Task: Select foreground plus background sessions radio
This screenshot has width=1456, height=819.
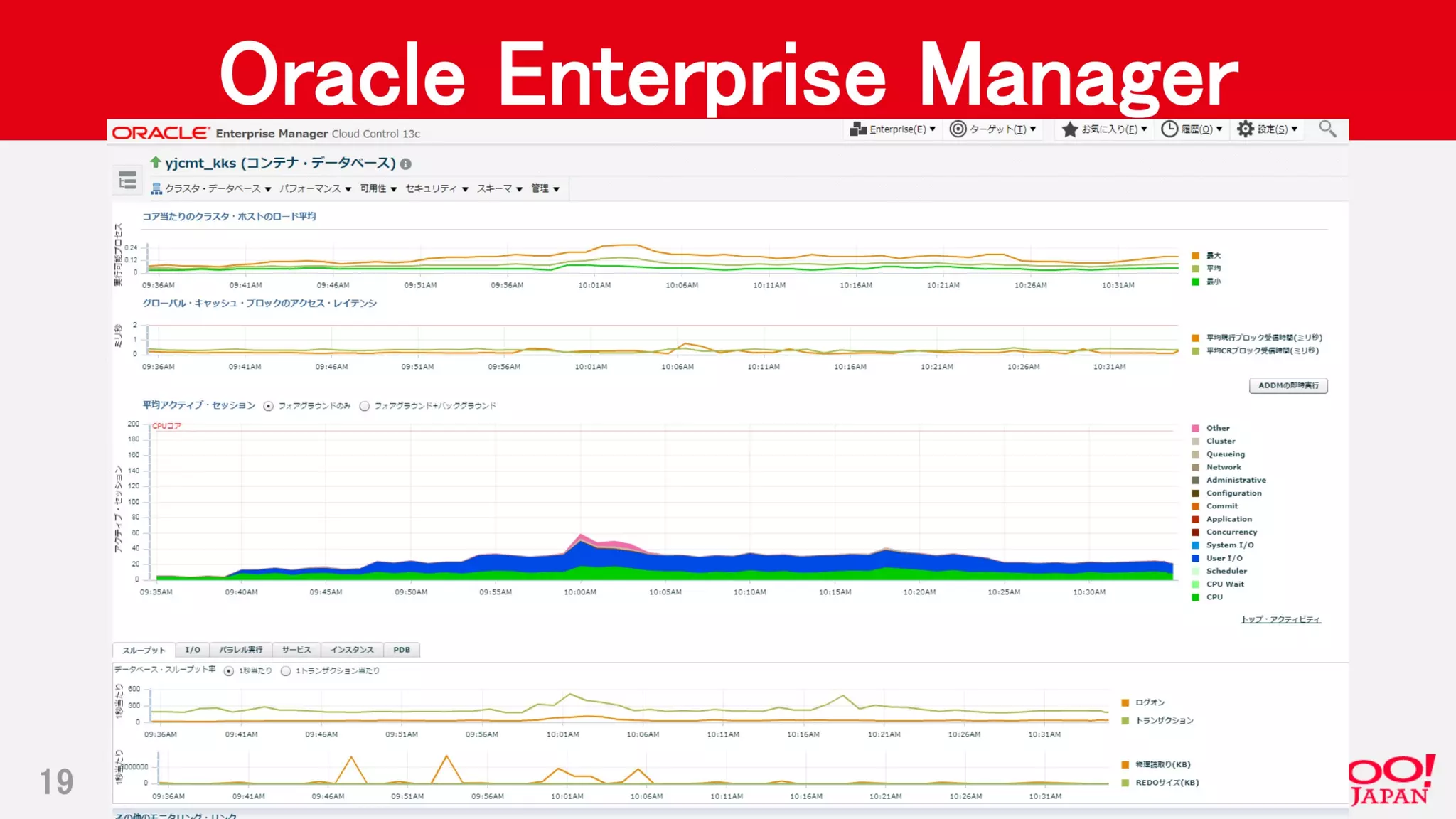Action: point(365,406)
